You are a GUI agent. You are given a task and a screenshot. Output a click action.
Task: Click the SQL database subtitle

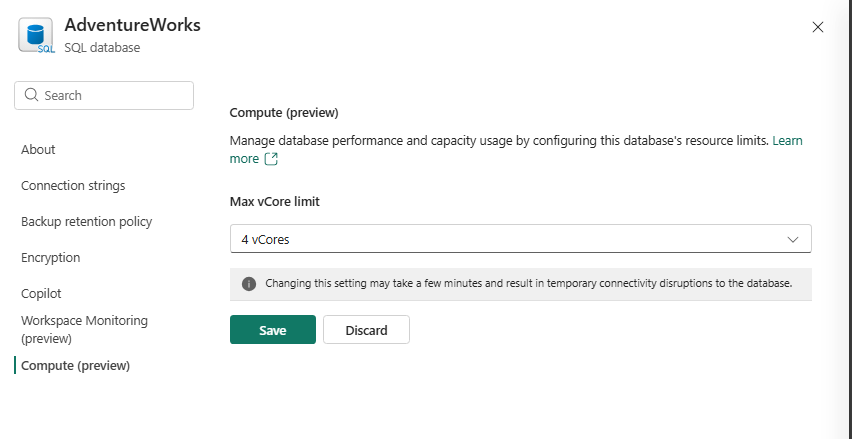click(102, 48)
